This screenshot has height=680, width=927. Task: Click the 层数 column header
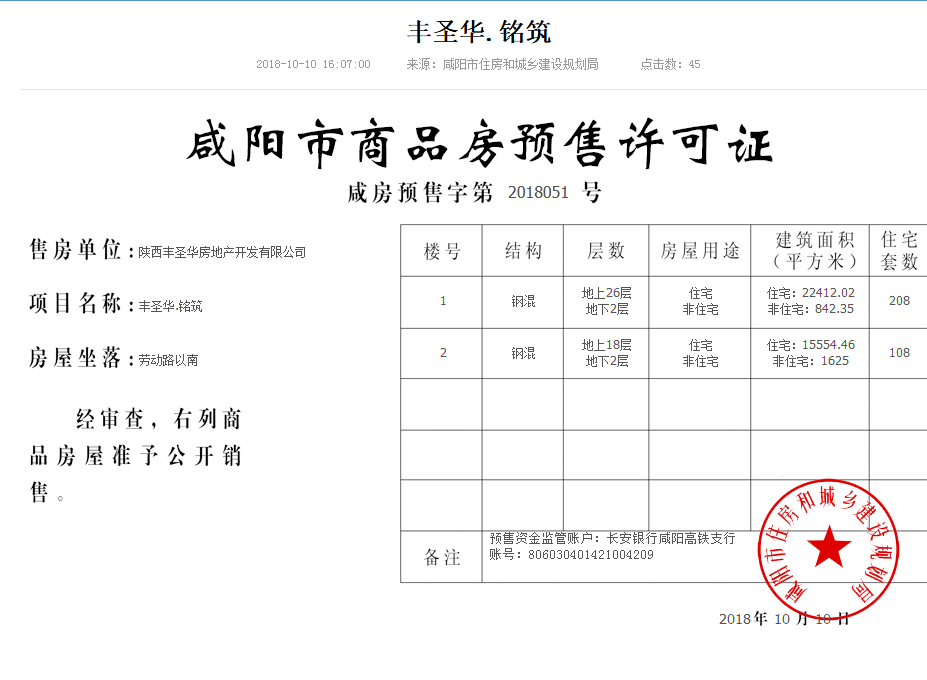pyautogui.click(x=606, y=251)
